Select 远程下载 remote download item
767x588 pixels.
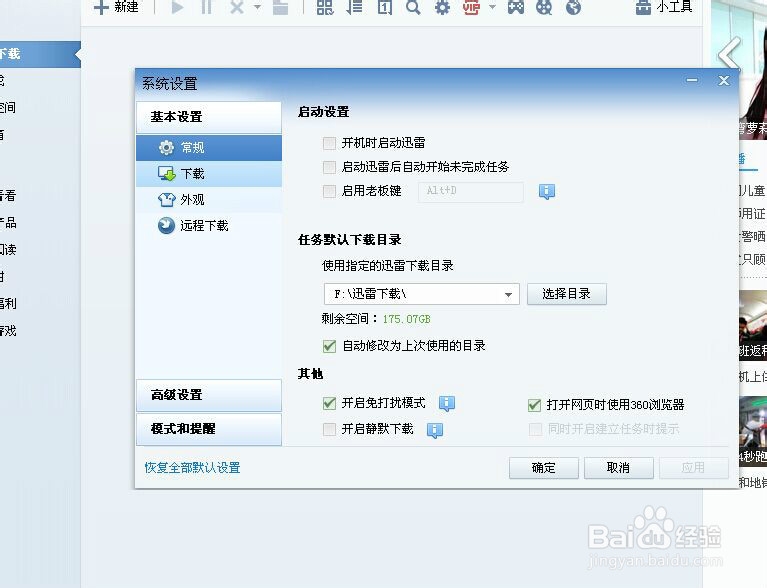(209, 226)
